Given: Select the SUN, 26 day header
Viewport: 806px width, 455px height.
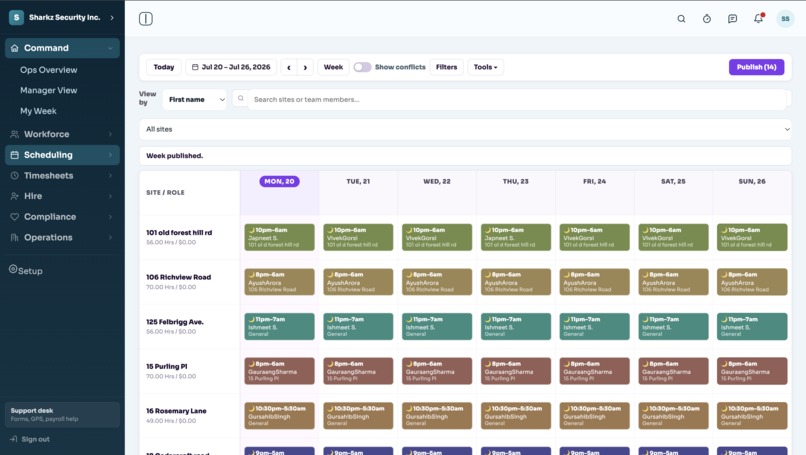Looking at the screenshot, I should point(752,181).
